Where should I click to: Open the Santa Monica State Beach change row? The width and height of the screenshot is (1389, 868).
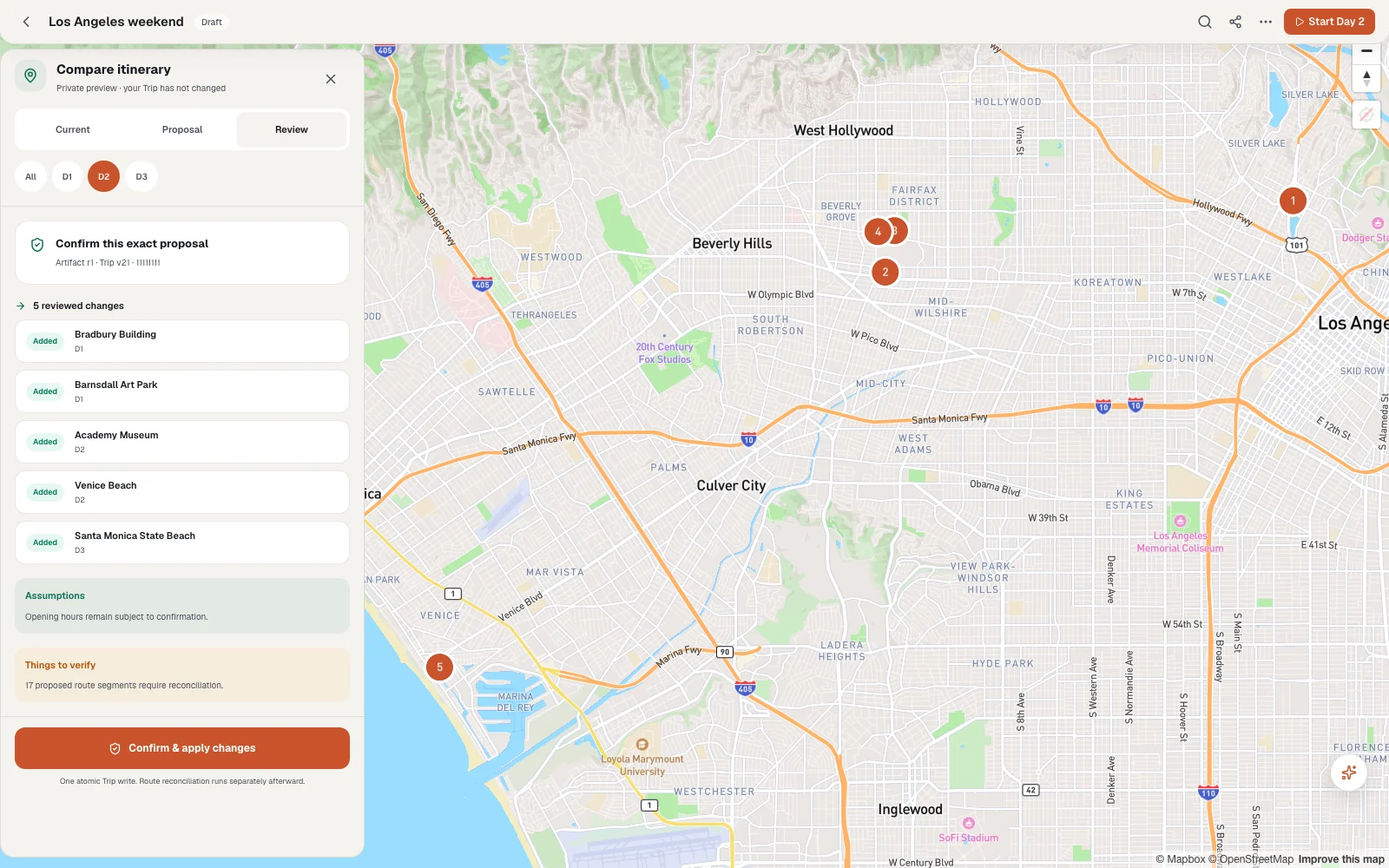pos(182,542)
